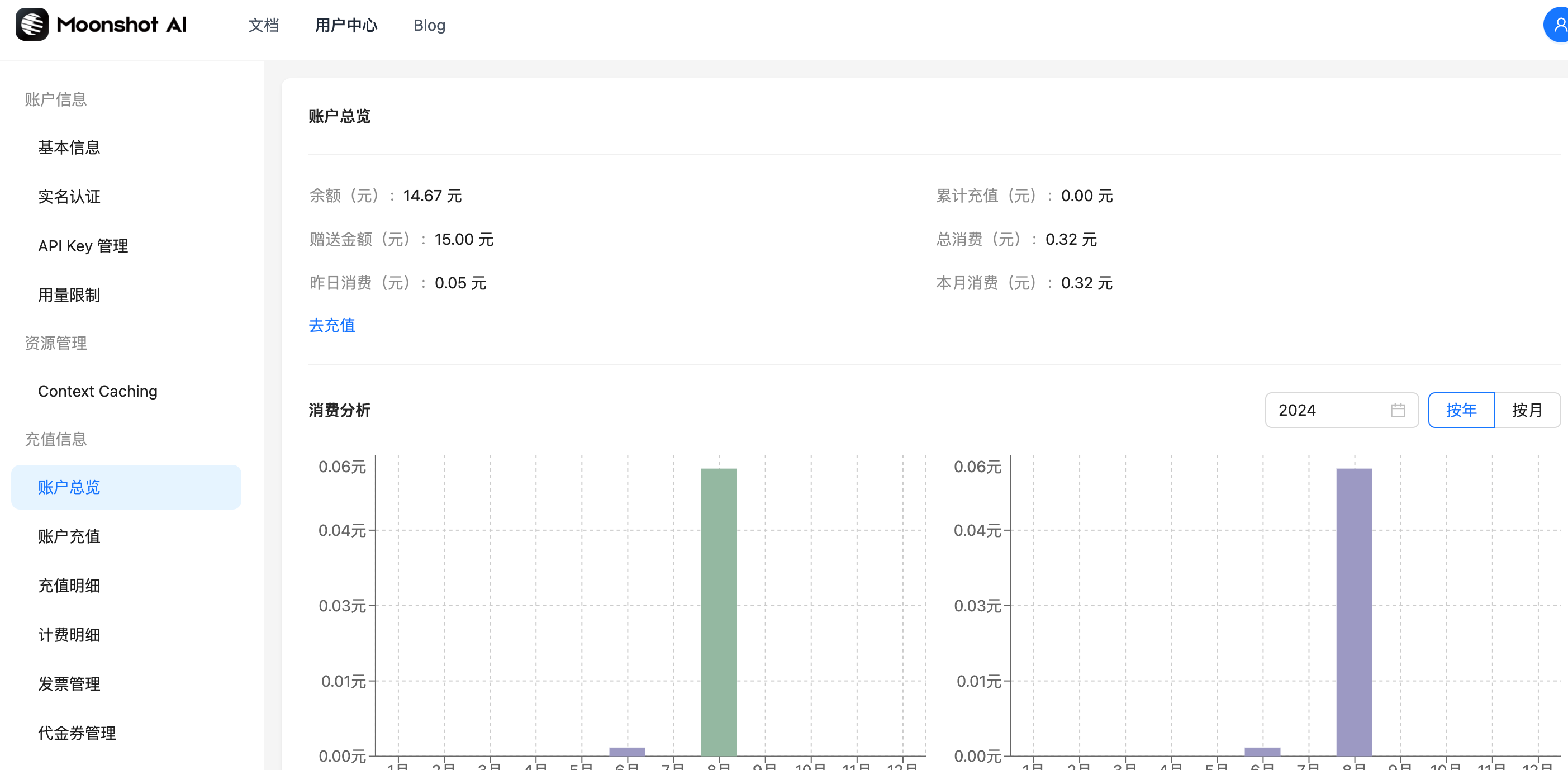Click the 去充值 recharge link
Screen dimensions: 1568x770
(332, 325)
